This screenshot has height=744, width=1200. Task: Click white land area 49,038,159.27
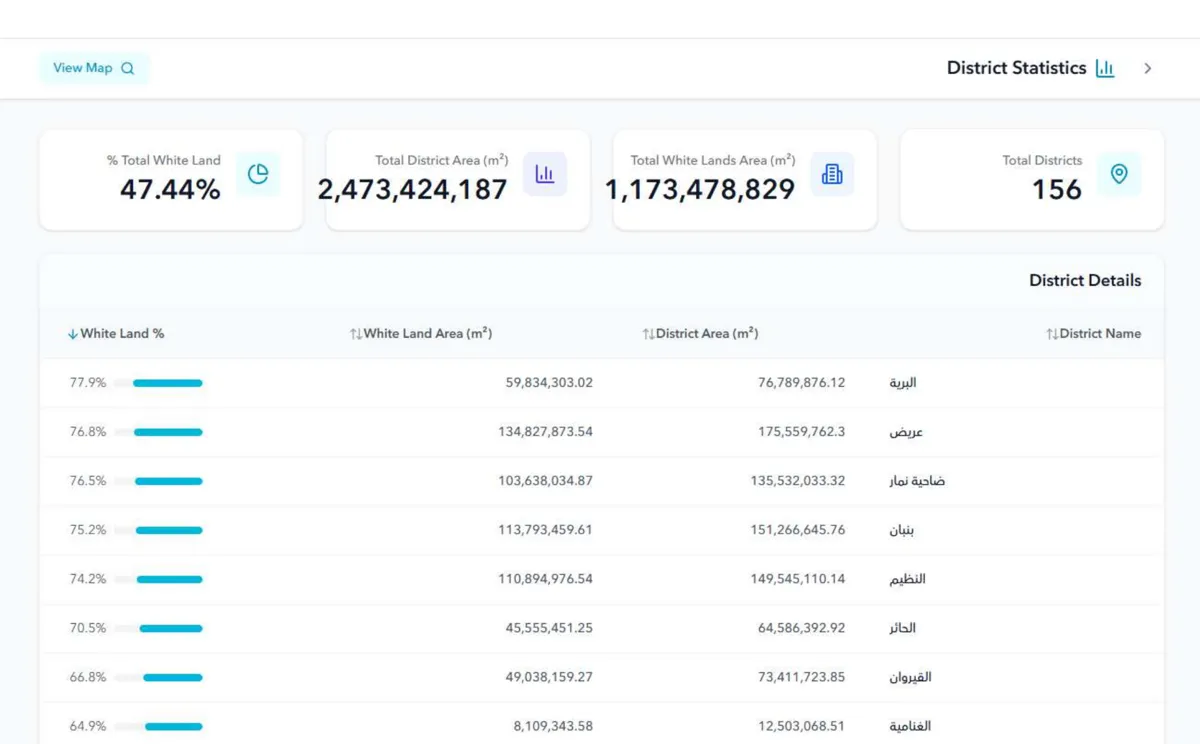click(549, 677)
